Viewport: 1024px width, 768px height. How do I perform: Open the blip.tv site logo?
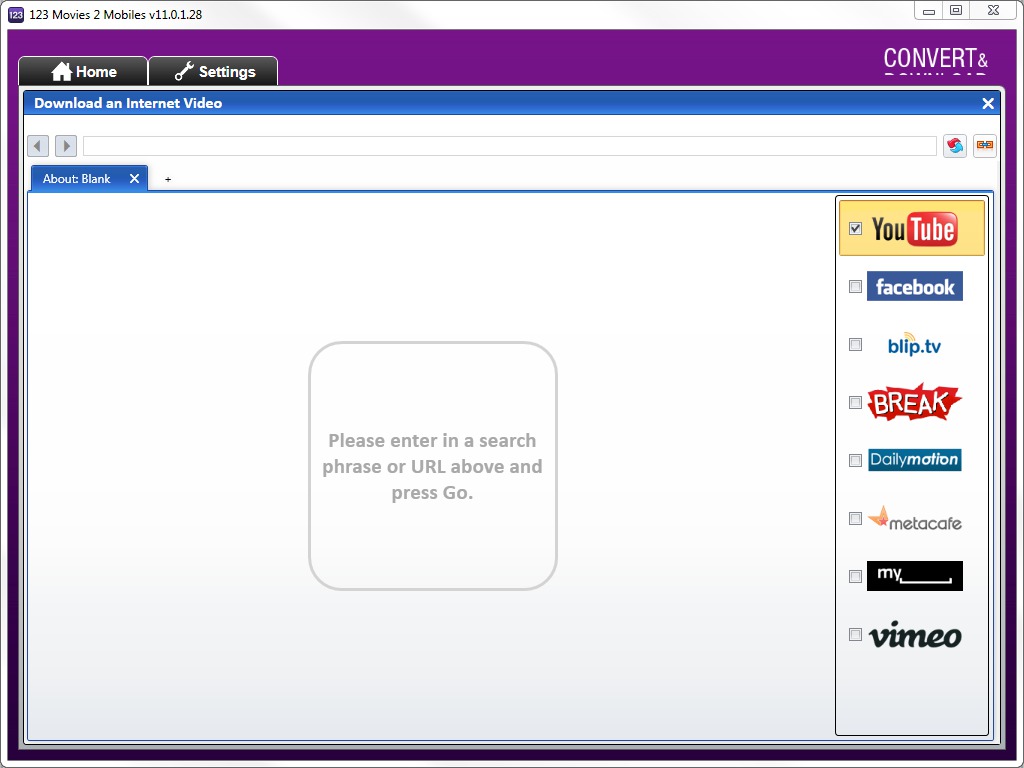click(x=914, y=344)
